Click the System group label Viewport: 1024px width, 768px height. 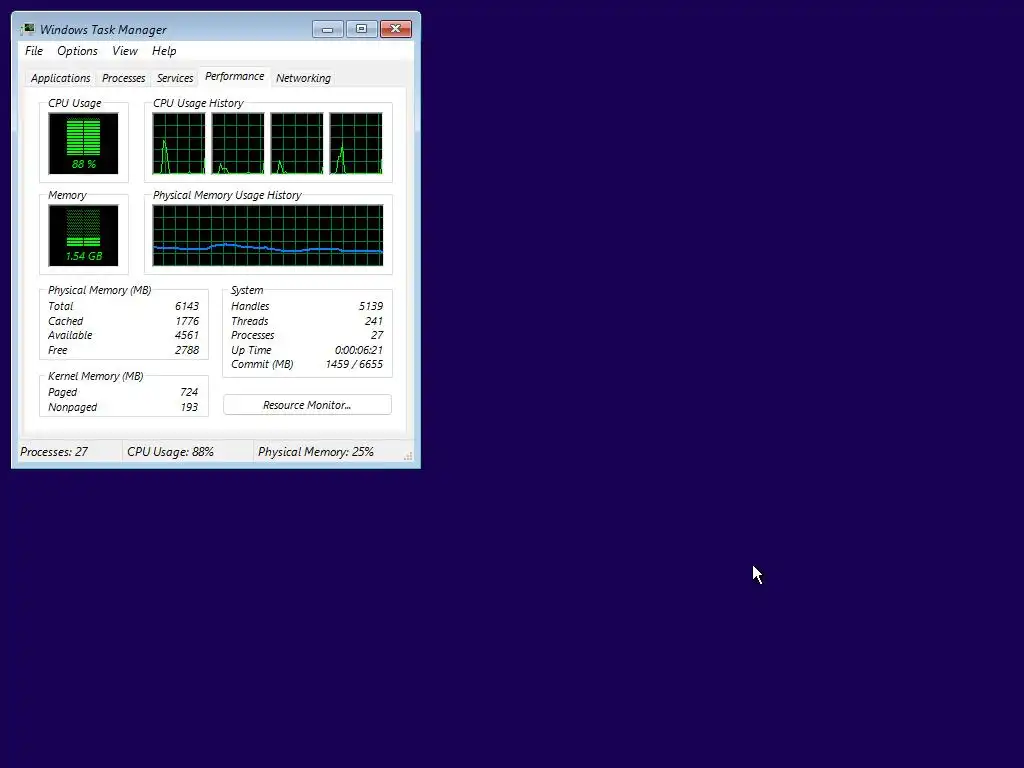(247, 291)
